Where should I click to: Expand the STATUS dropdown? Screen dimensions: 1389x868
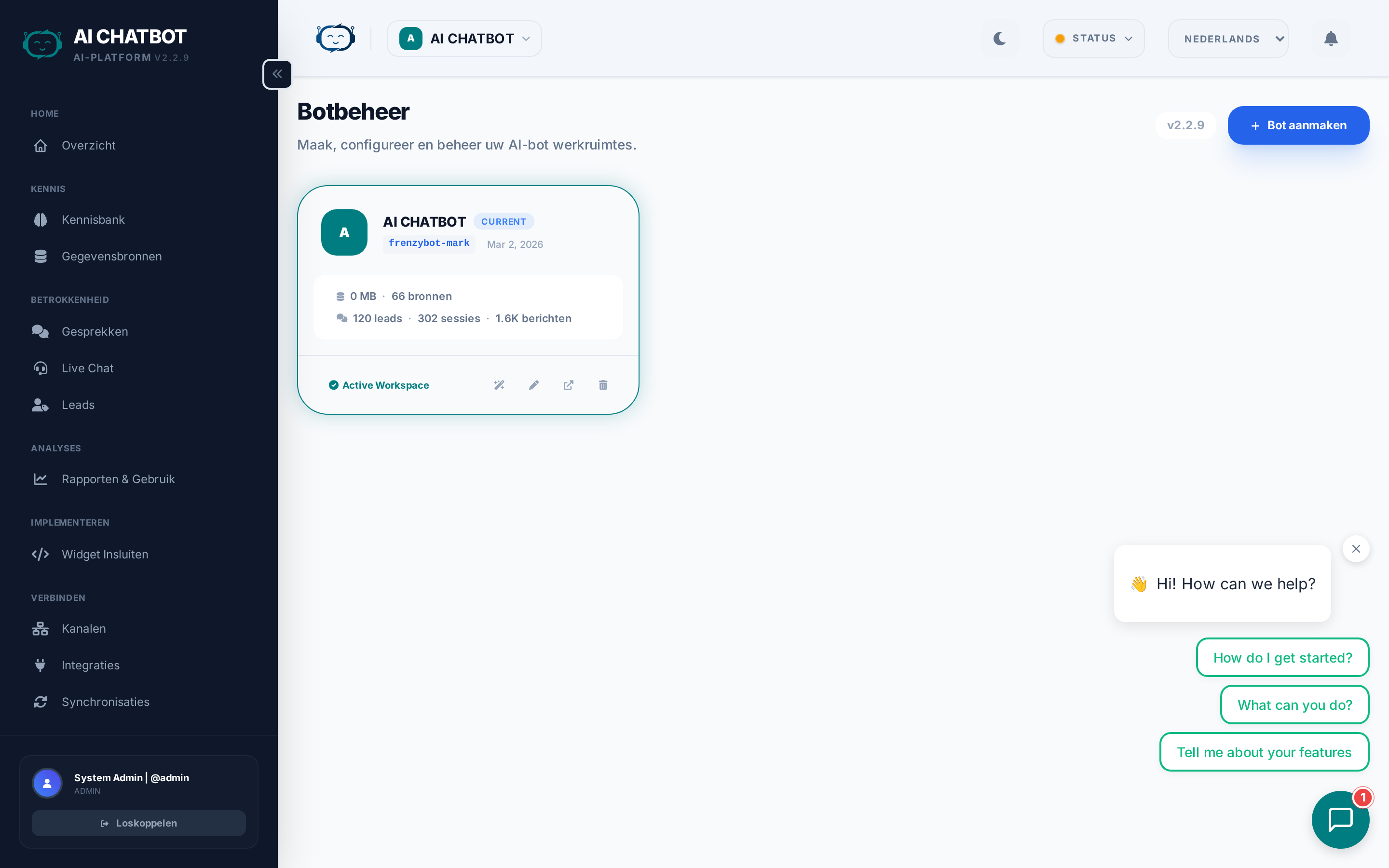(x=1093, y=39)
